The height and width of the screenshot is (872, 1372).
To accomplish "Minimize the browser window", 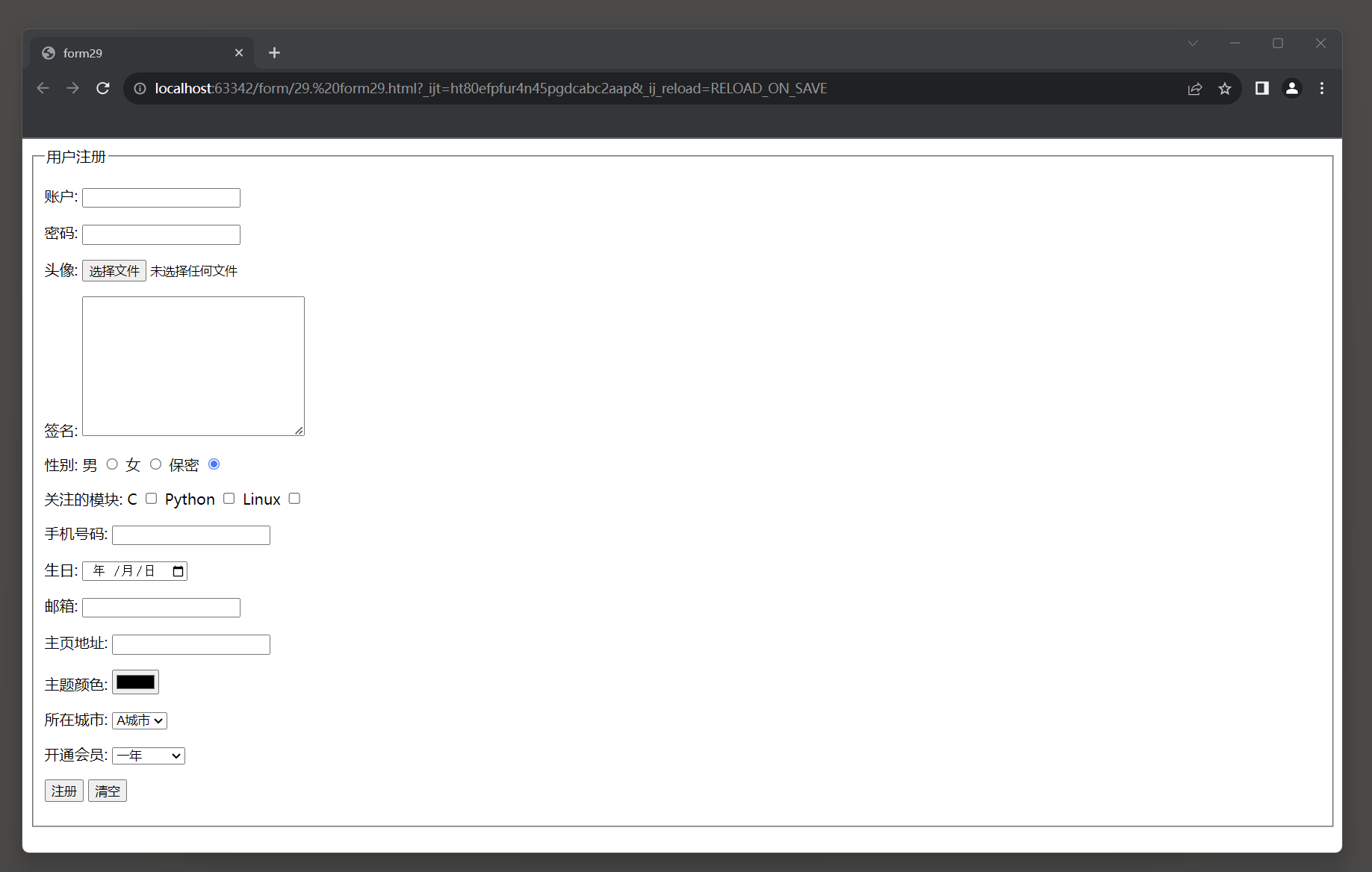I will pyautogui.click(x=1235, y=43).
